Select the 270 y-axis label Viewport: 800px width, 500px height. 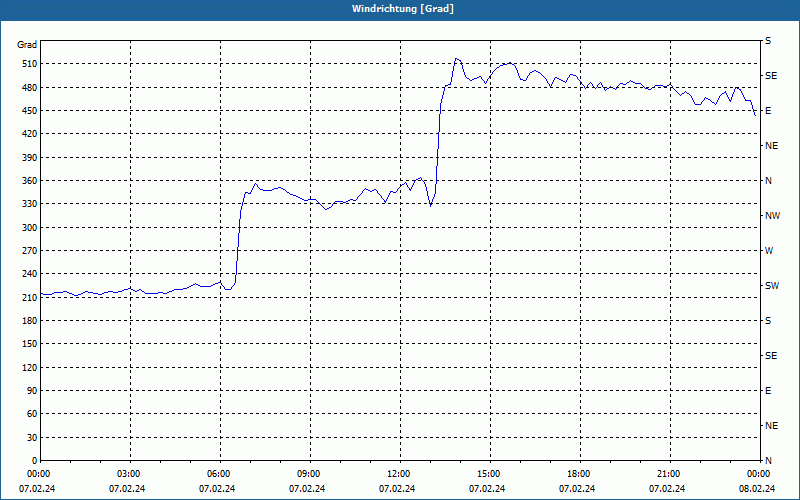coord(30,251)
